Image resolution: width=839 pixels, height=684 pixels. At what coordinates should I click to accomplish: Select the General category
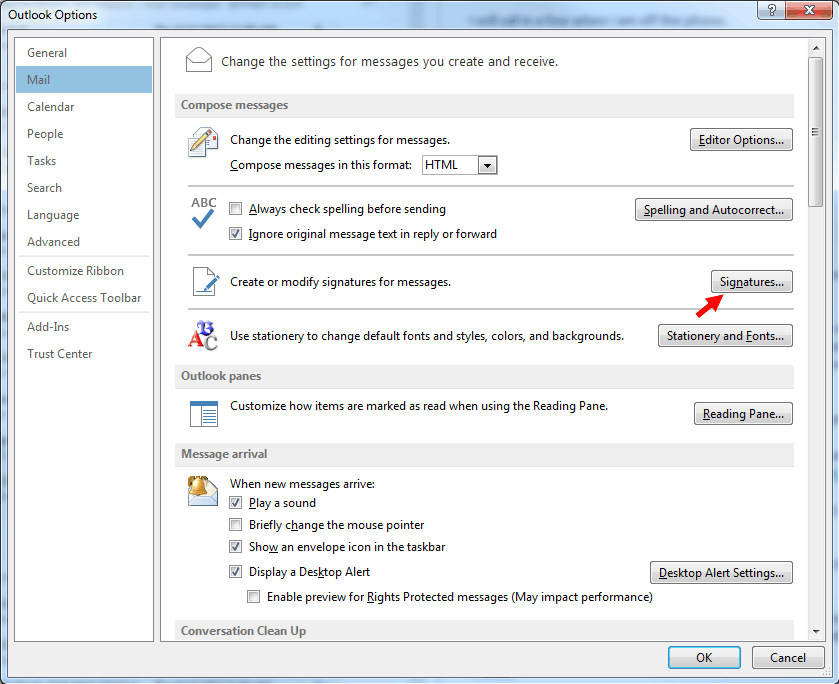pyautogui.click(x=84, y=52)
